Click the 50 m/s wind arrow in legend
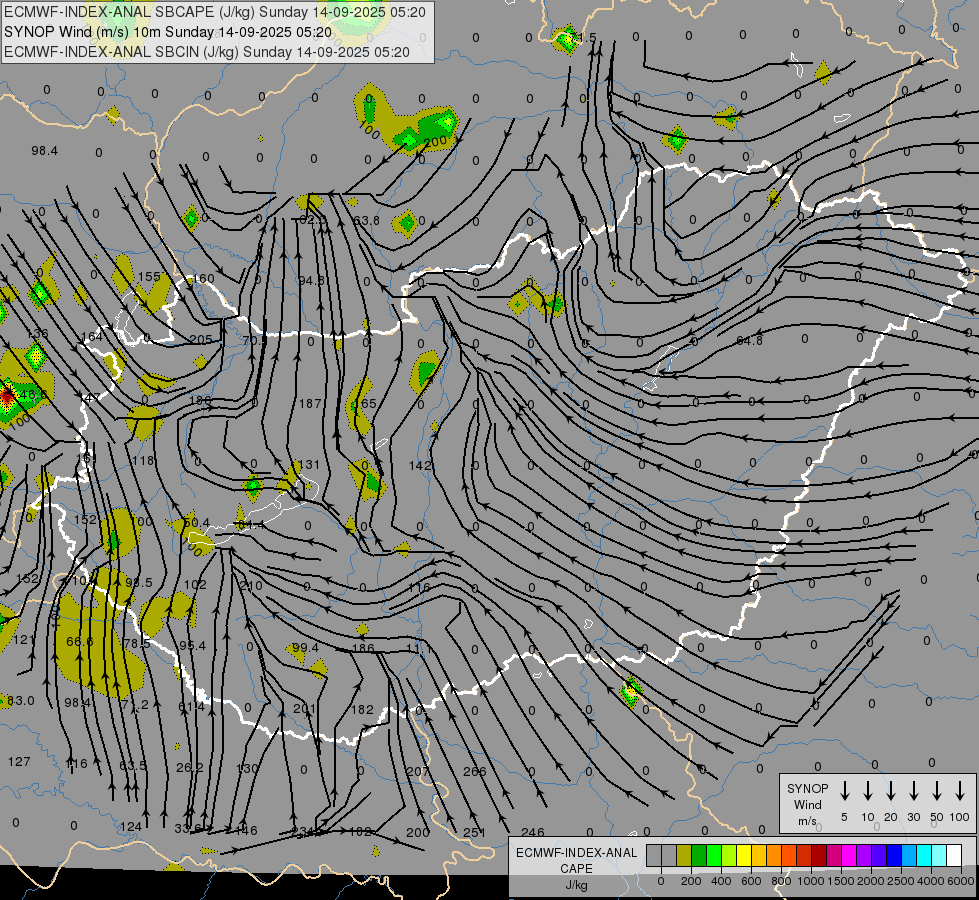979x900 pixels. (937, 791)
